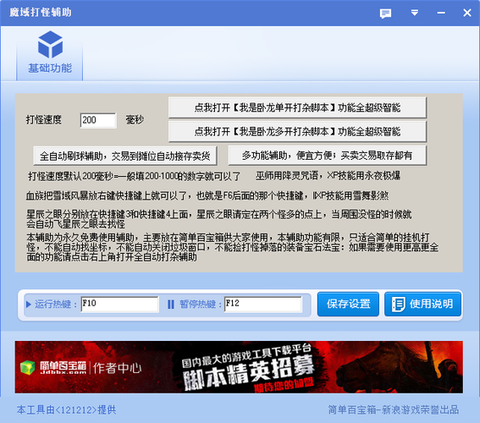Click the green cube 简单百宝箱 logo
Screen dimensions: 480x423
click(28, 368)
